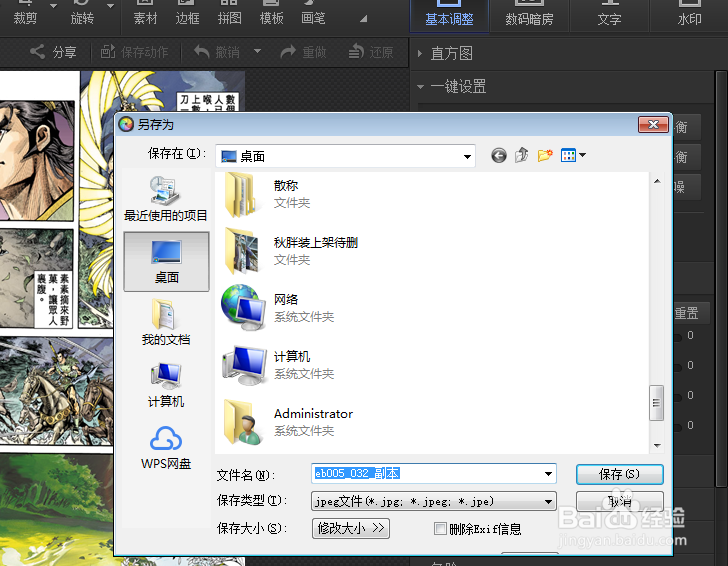Viewport: 728px width, 566px height.
Task: Click the toolbar expand triangle after 画笔
Action: coord(364,19)
